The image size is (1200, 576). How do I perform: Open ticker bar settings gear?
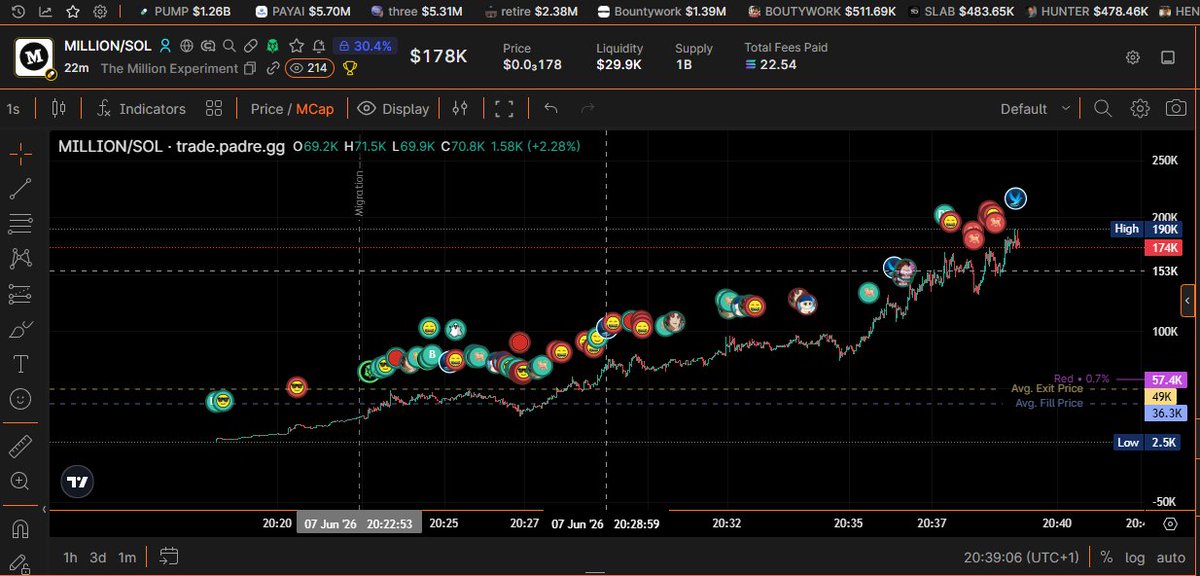(x=99, y=12)
